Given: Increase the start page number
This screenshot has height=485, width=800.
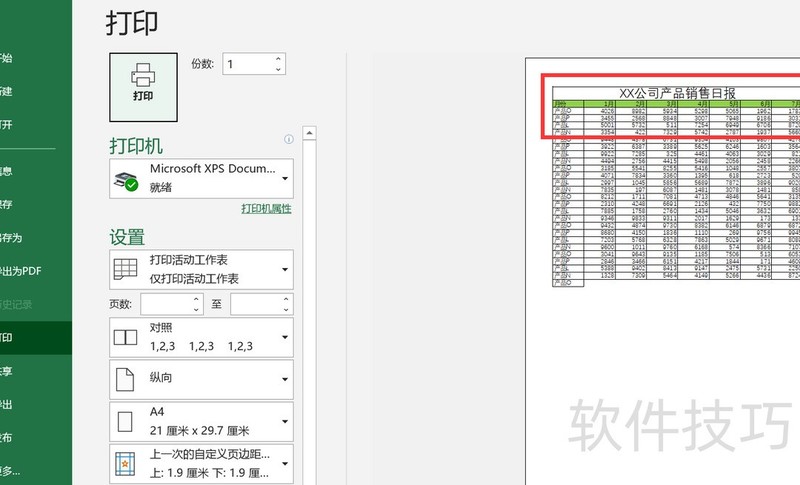Looking at the screenshot, I should click(196, 299).
